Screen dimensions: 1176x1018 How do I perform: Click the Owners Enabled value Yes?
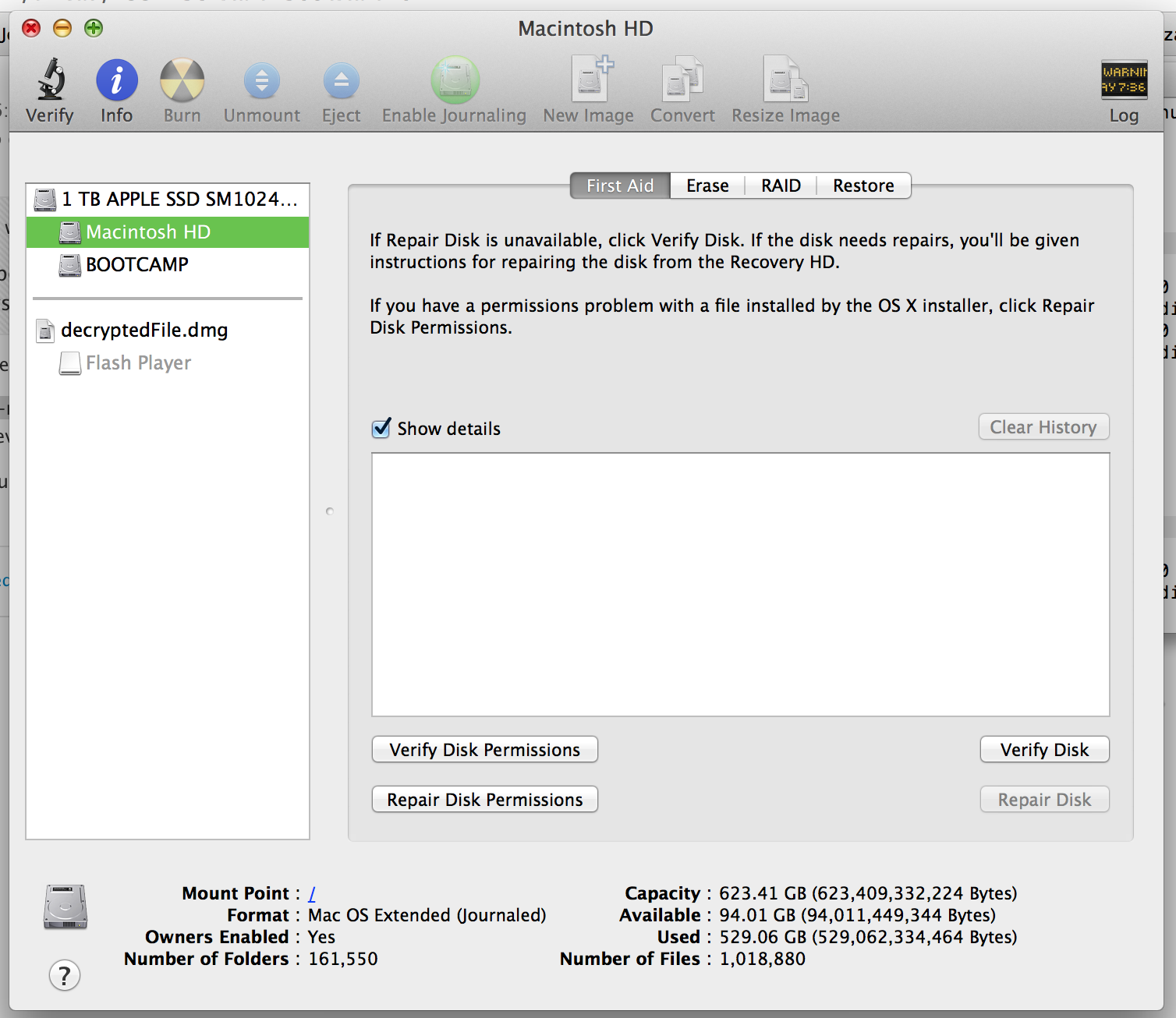[x=321, y=937]
